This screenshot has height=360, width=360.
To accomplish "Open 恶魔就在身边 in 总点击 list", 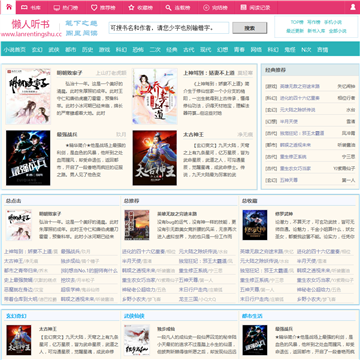I will (18, 290).
